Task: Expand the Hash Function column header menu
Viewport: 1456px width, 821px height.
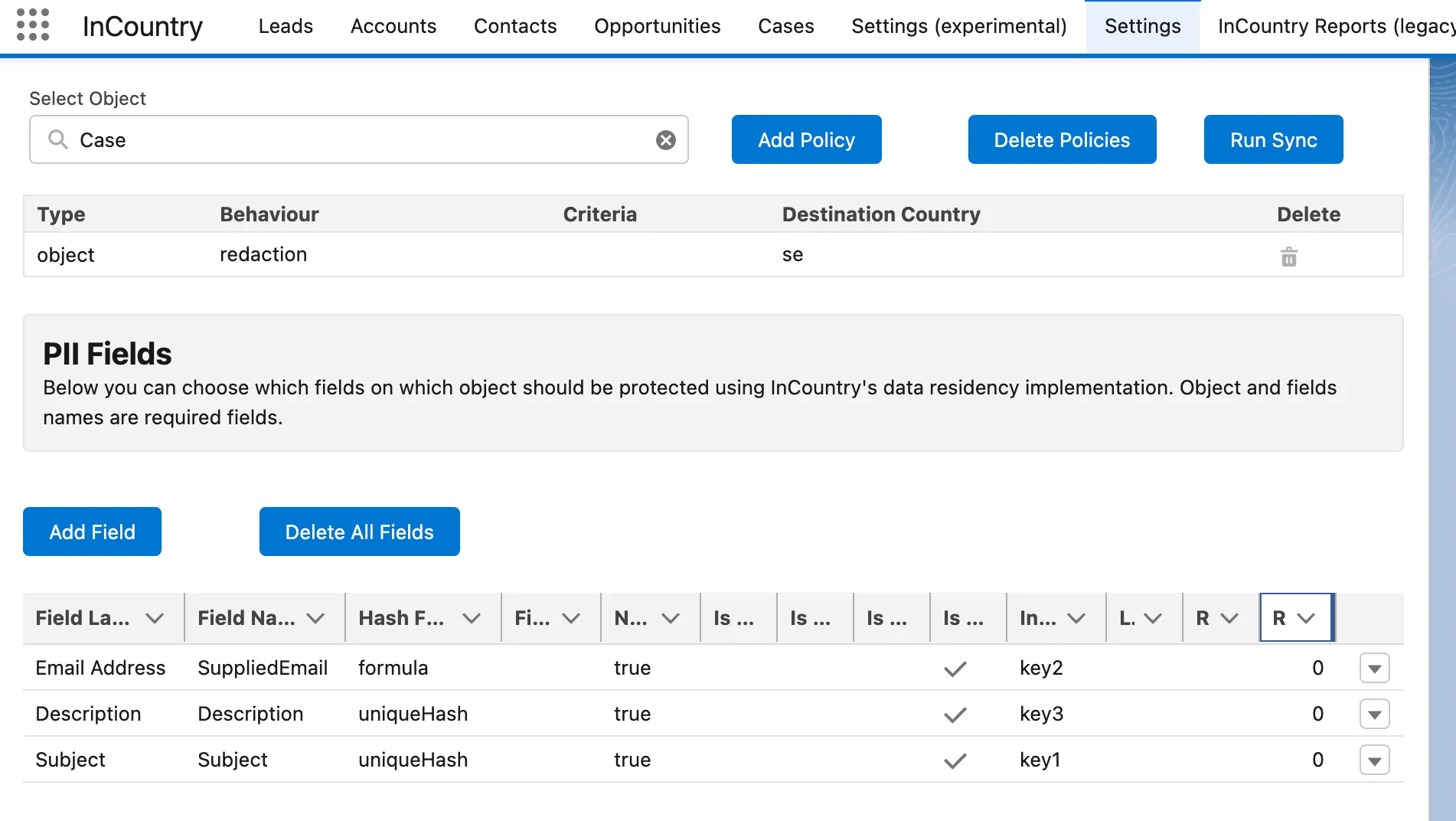Action: click(472, 618)
